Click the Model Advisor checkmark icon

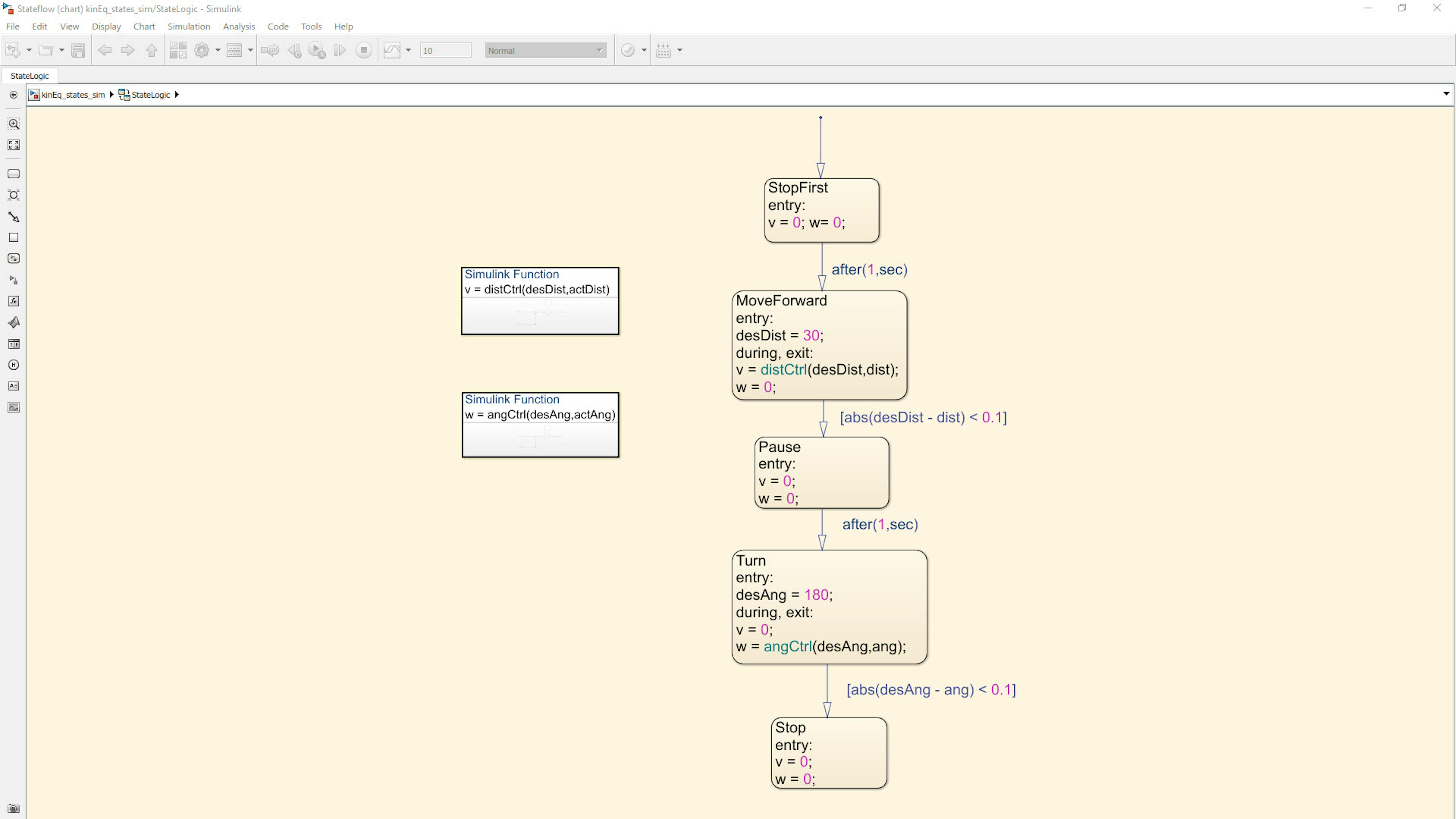pos(628,50)
